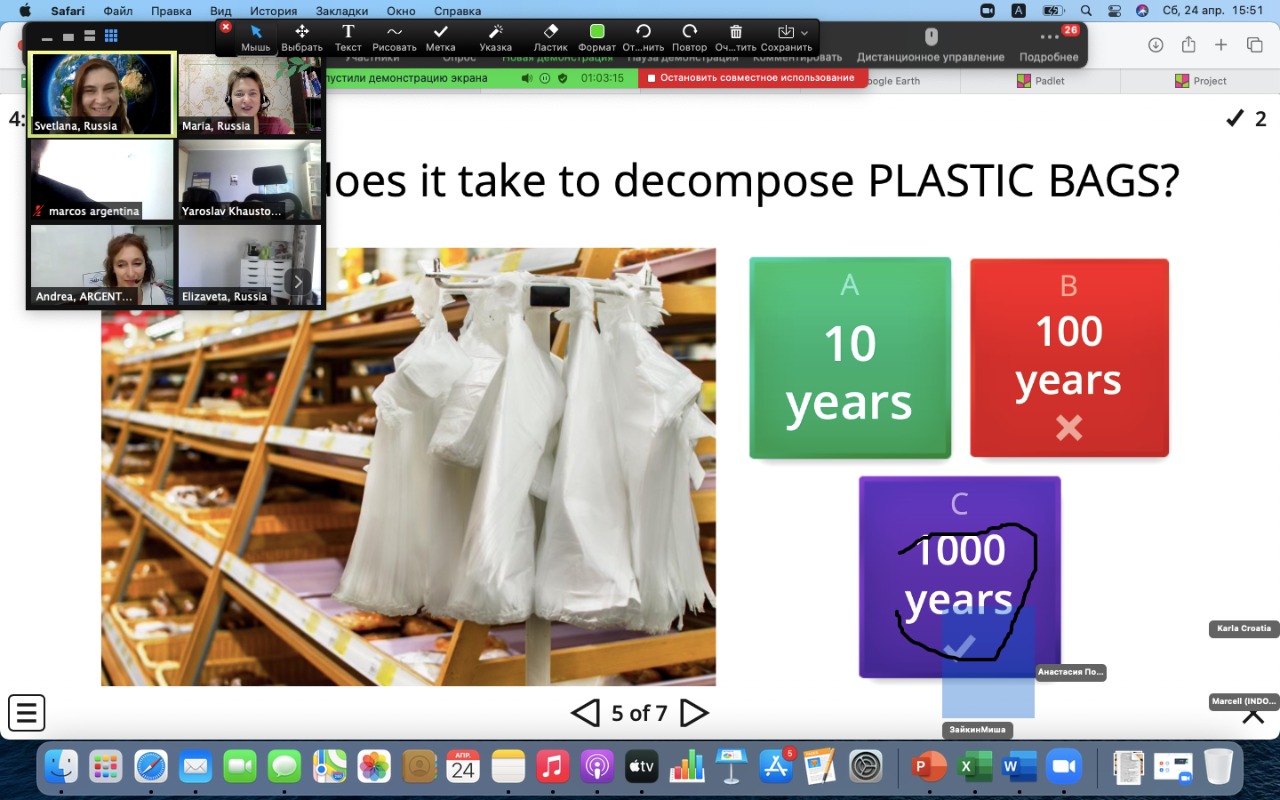
Task: Expand the Сохранить dropdown arrow
Action: [804, 33]
